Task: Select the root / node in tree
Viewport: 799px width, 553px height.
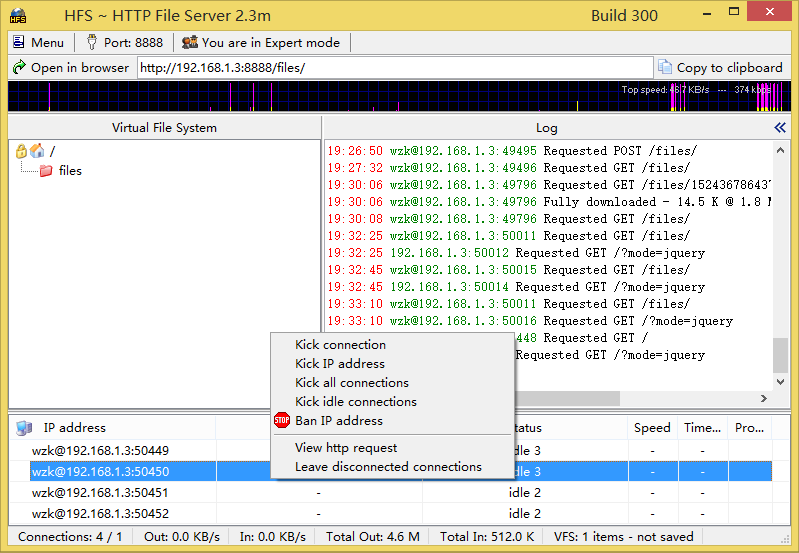Action: [52, 151]
